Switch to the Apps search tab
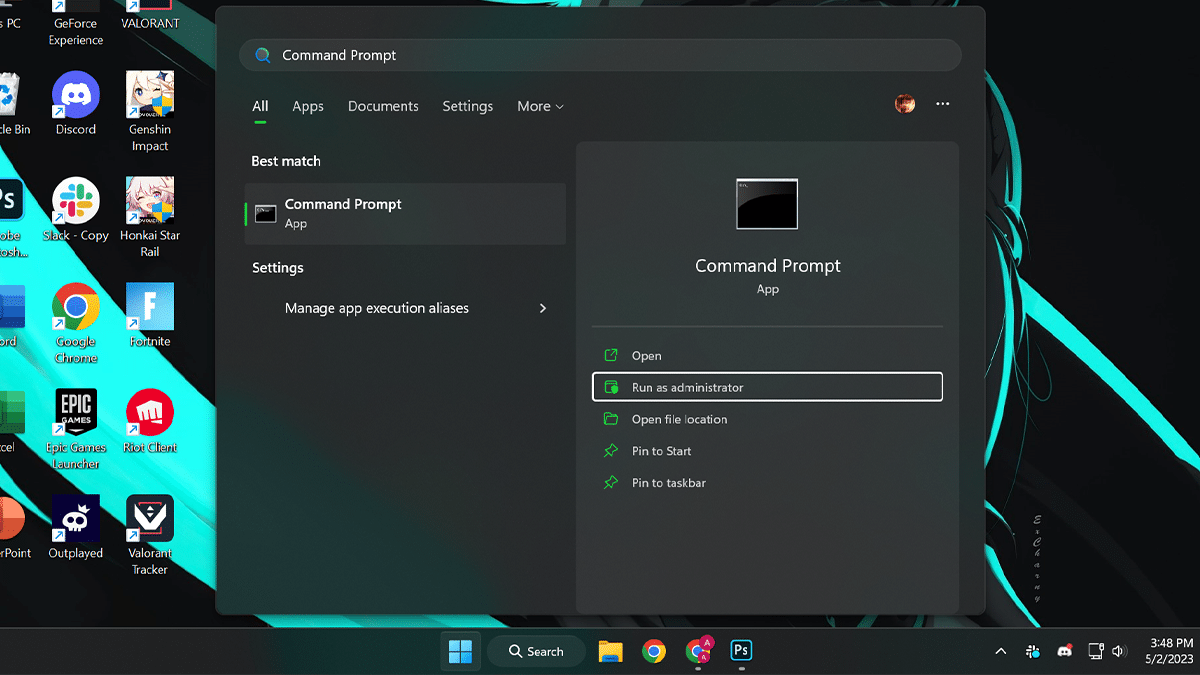The image size is (1200, 675). point(308,107)
